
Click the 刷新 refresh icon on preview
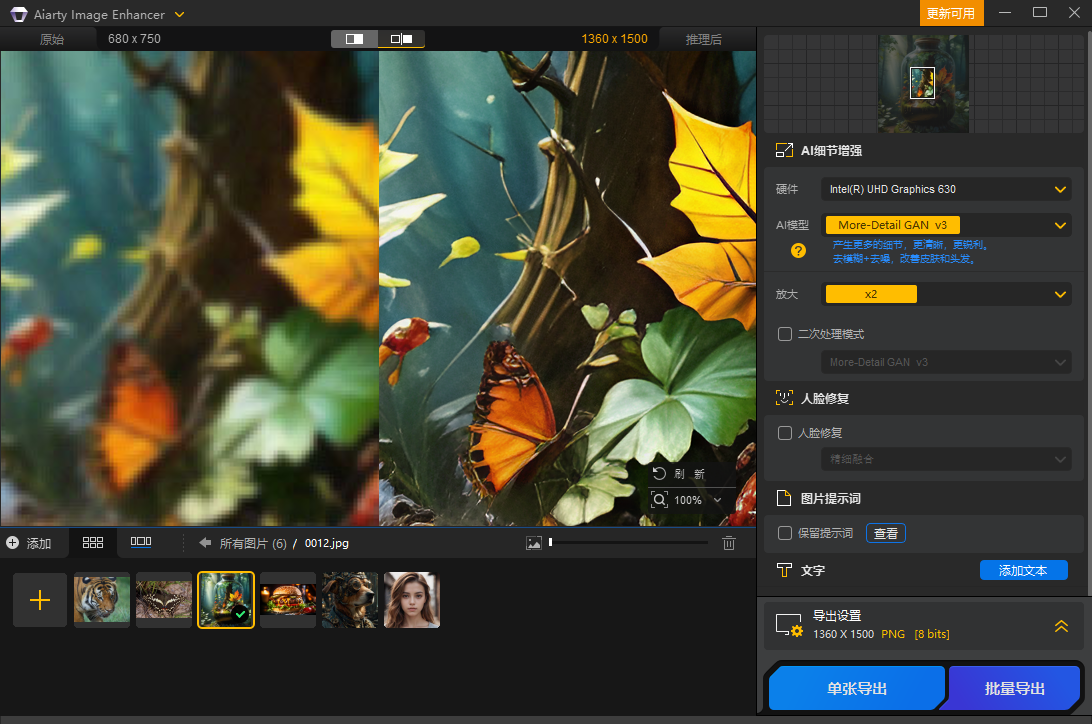pyautogui.click(x=659, y=473)
